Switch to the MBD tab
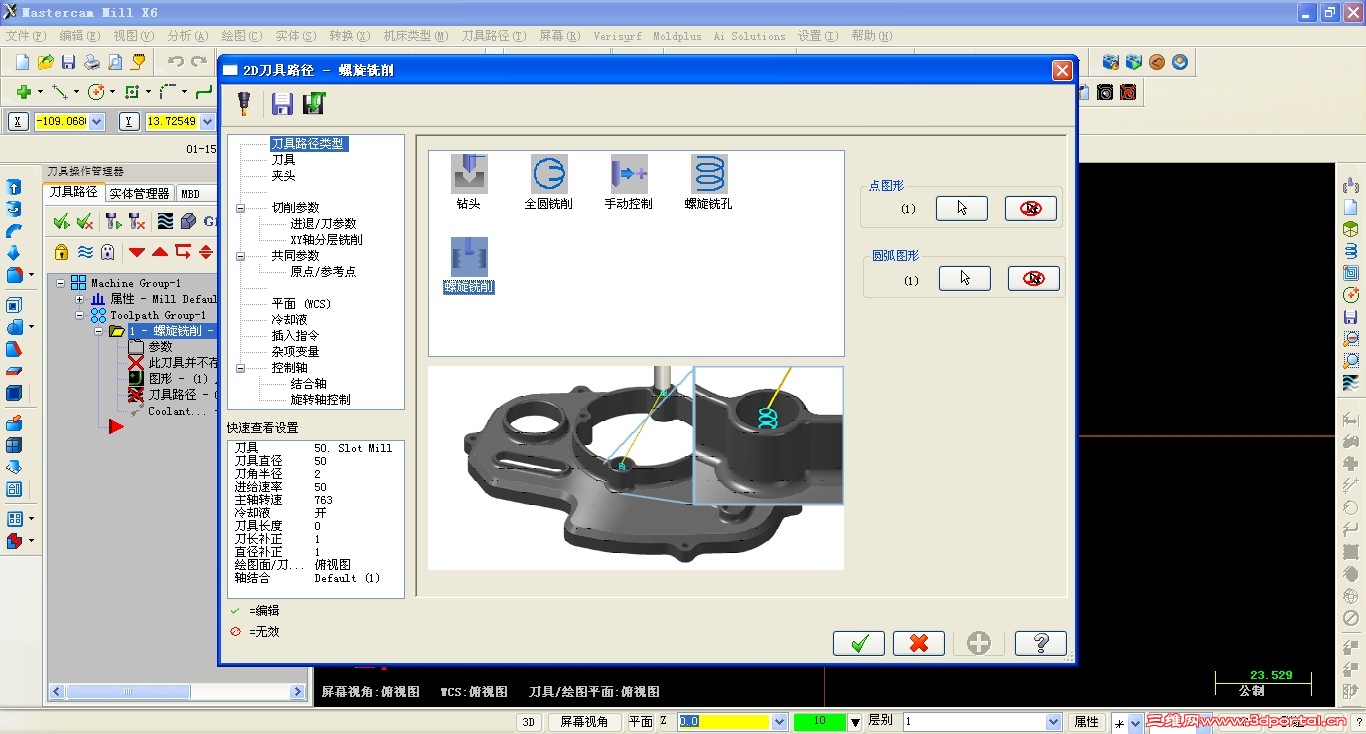Screen dimensions: 1366x734 190,193
